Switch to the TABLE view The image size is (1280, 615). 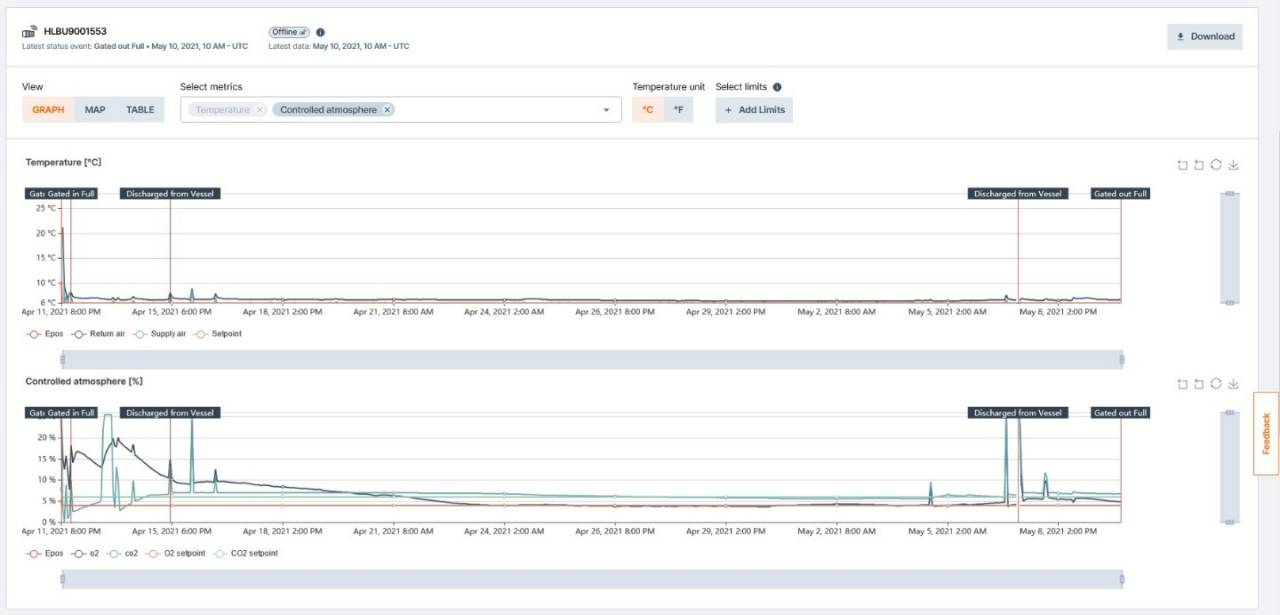click(140, 110)
